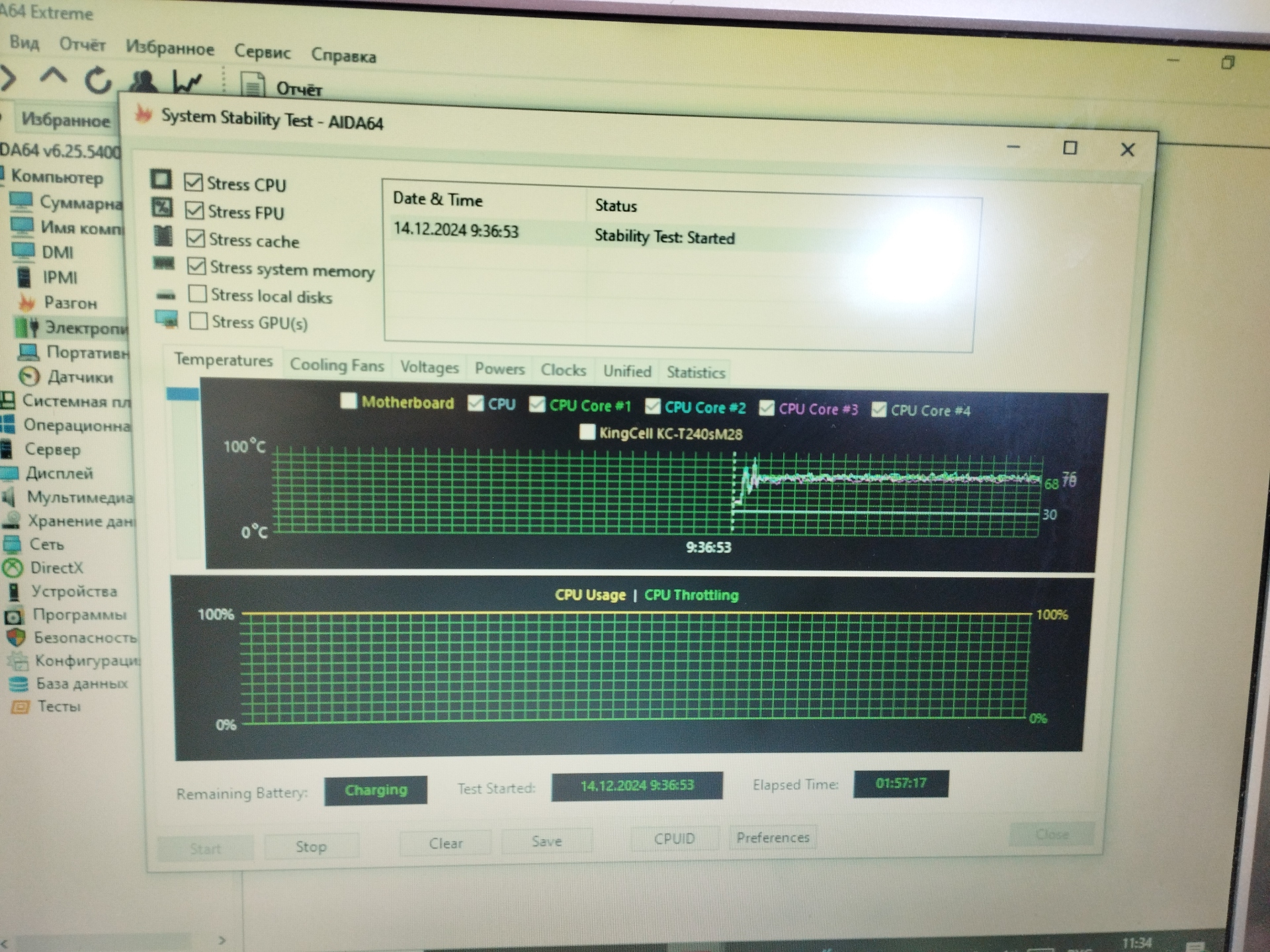Click the Избранное tab in sidebar panel

tap(65, 120)
